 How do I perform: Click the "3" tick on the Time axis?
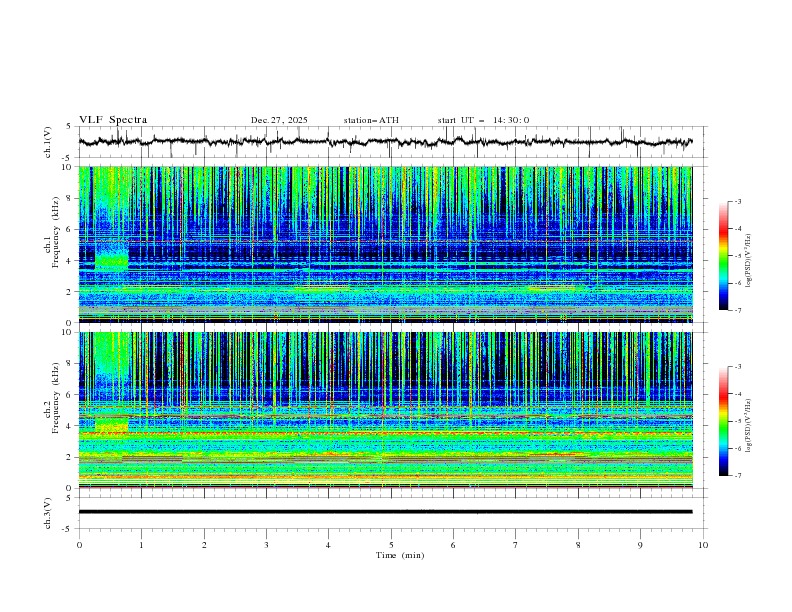point(266,545)
